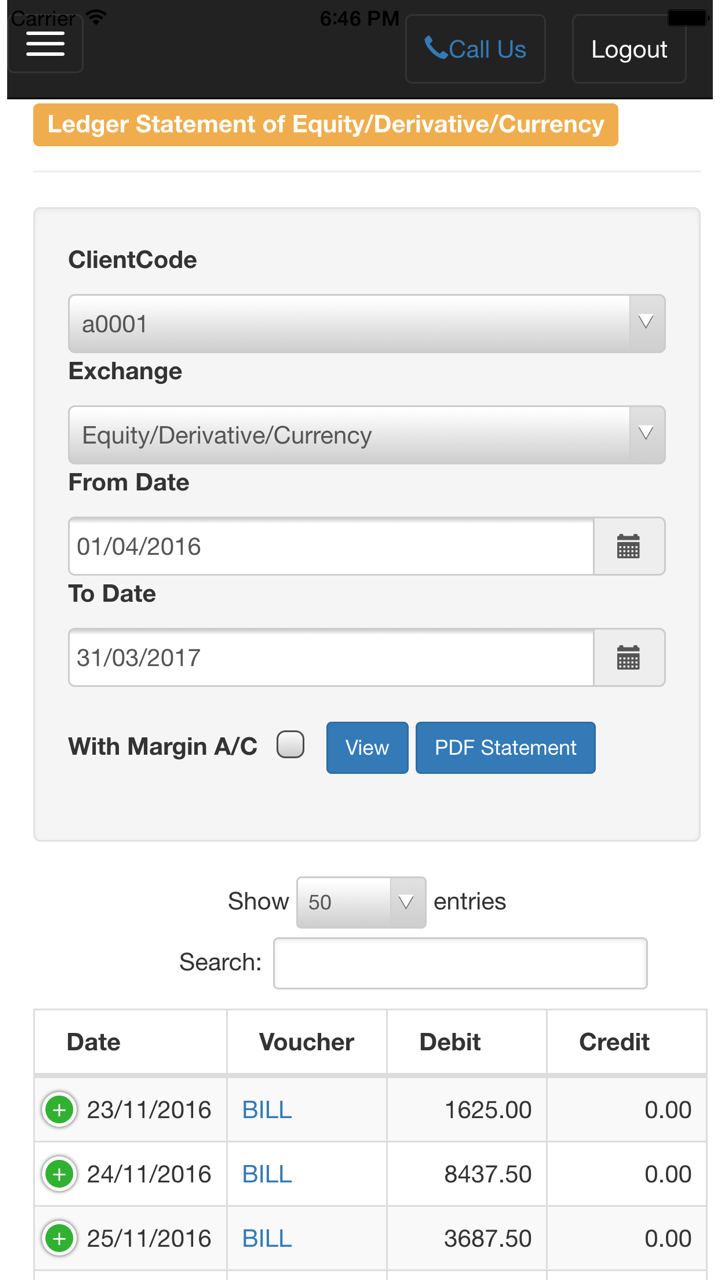Open the hamburger navigation menu
720x1280 pixels.
click(45, 43)
